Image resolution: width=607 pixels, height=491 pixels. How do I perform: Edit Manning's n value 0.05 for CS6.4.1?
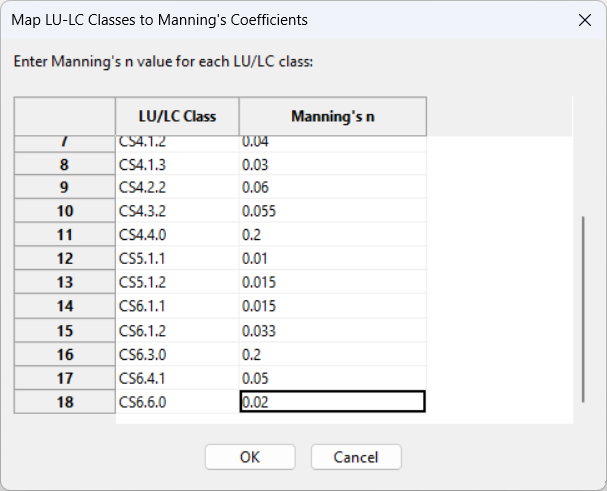point(333,378)
